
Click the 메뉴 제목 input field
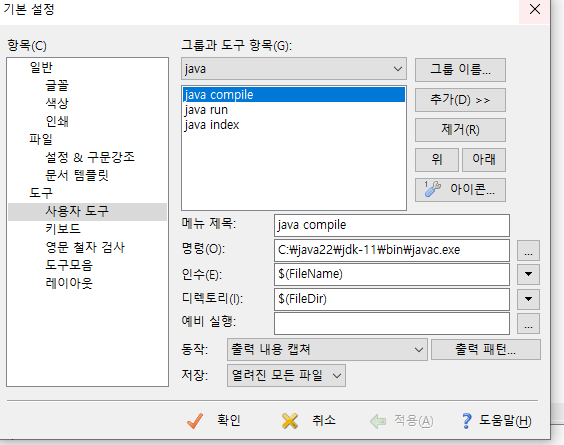tap(392, 226)
